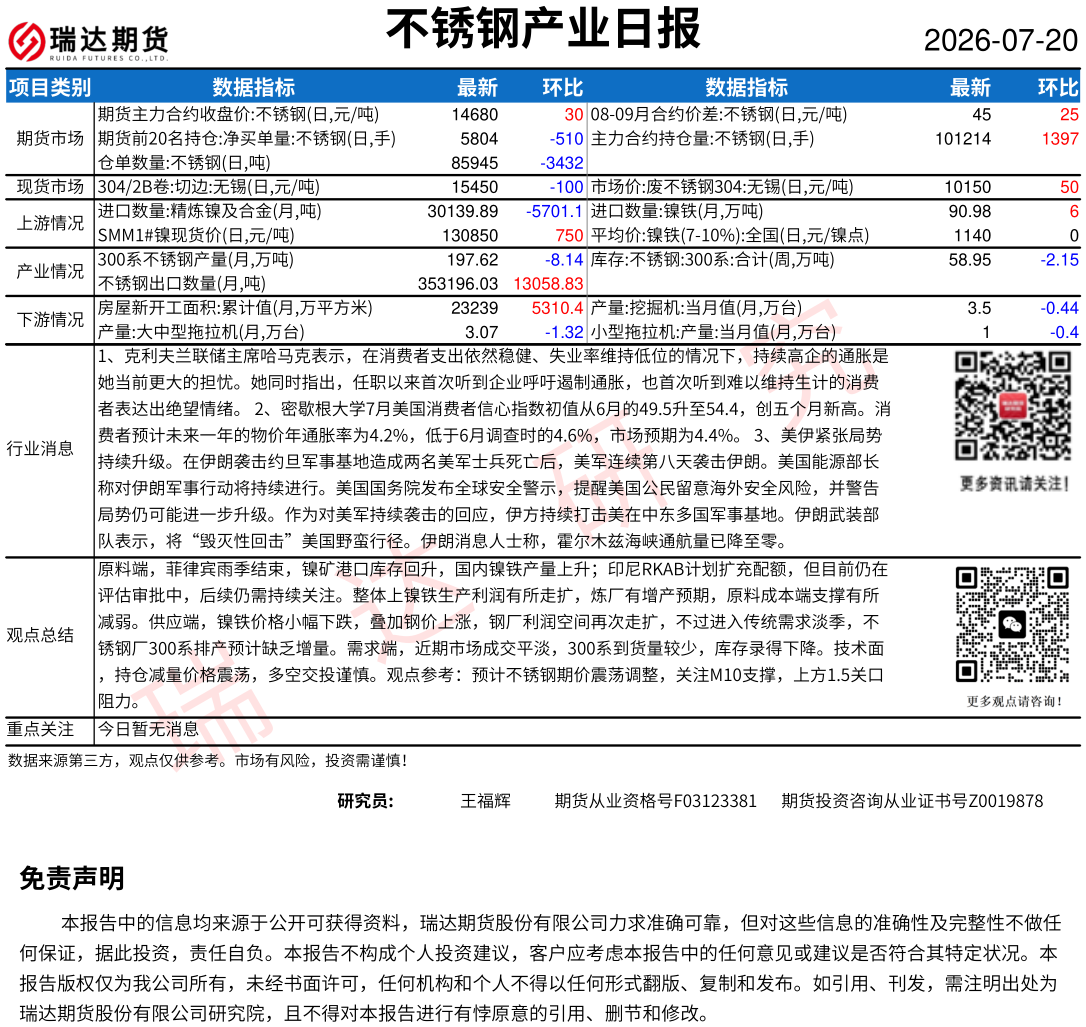
Task: Click the WeChat QR code image
Action: [x=1013, y=625]
